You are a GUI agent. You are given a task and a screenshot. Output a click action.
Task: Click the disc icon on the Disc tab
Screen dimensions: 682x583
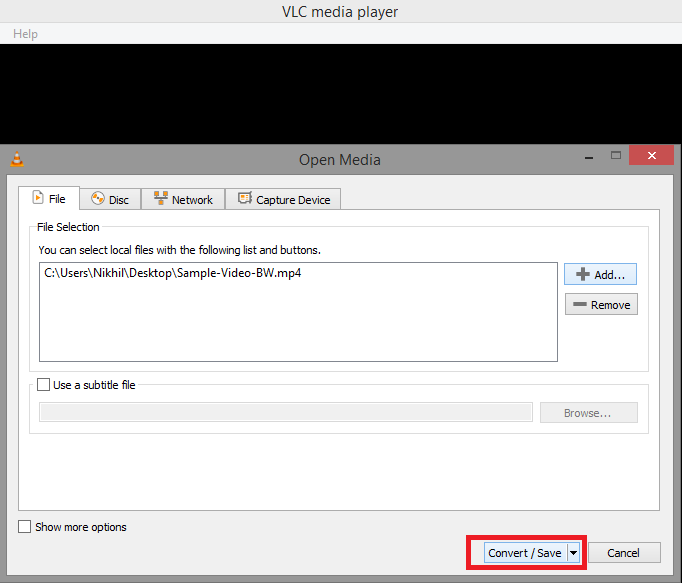(97, 199)
